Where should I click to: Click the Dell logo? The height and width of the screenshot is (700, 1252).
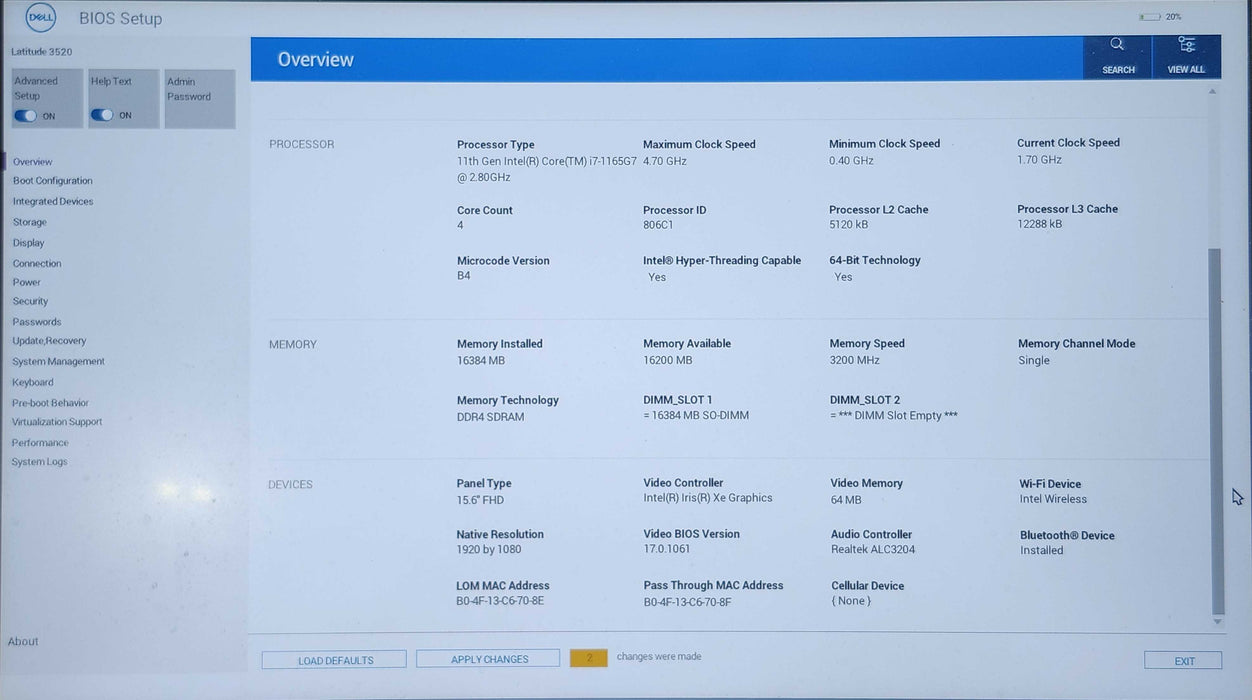41,18
